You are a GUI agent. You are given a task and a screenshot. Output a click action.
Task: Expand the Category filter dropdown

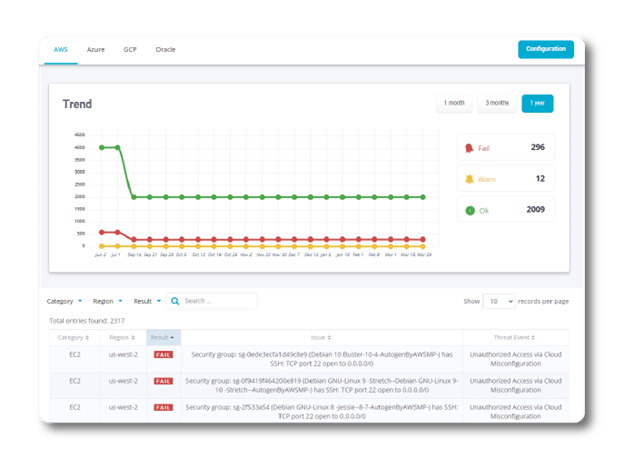64,301
